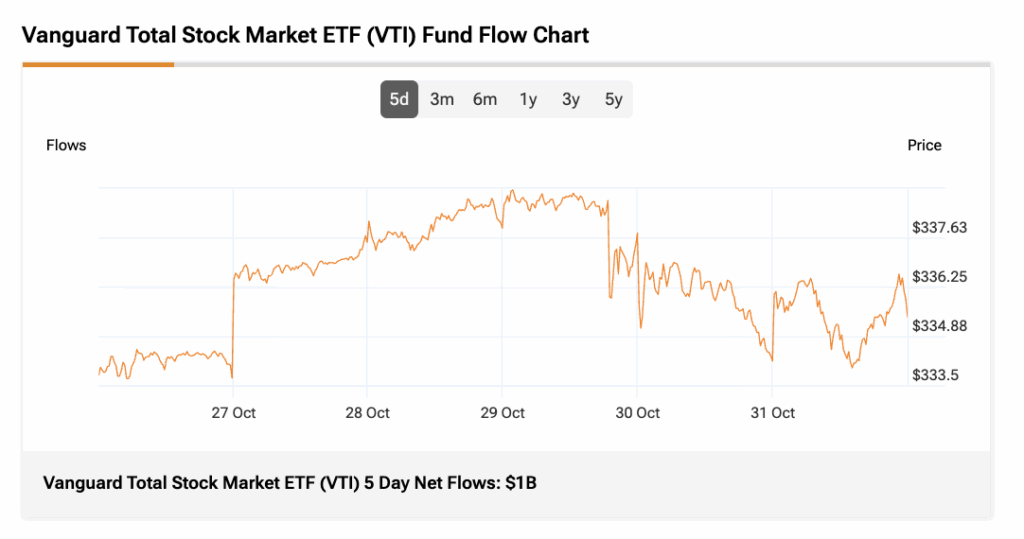Click the $336.25 price axis value
Screen dimensions: 1024x539
(x=939, y=277)
